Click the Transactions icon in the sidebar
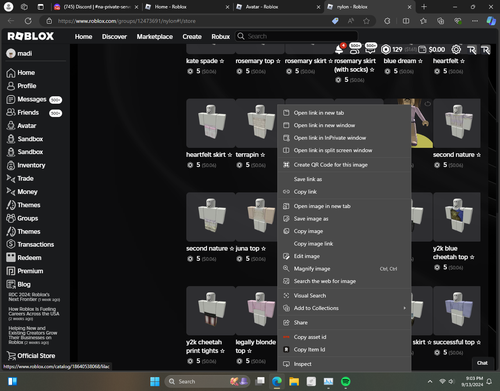The image size is (500, 391). point(11,244)
